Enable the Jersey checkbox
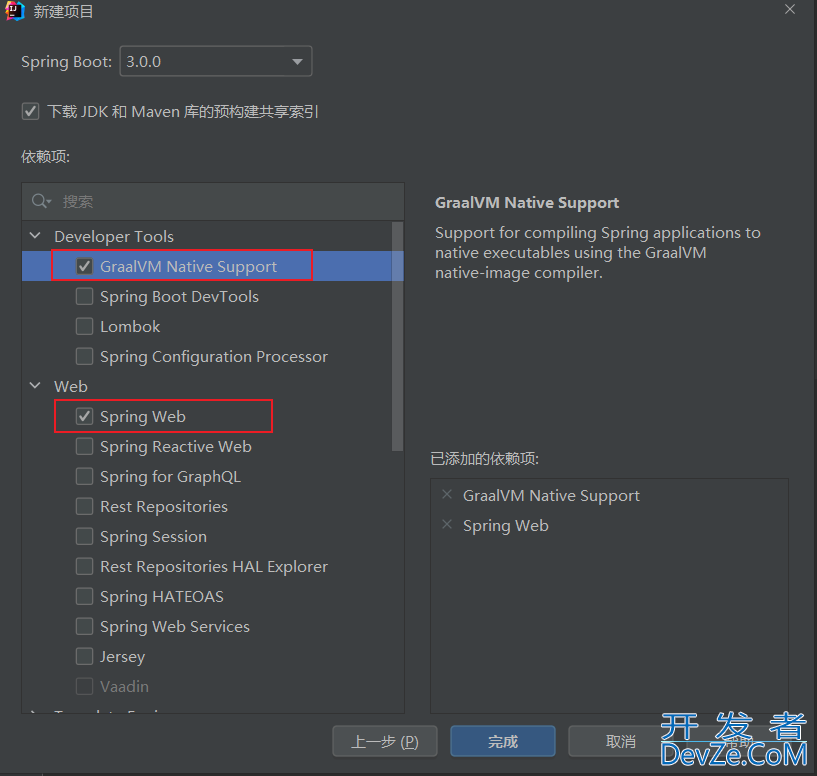This screenshot has width=817, height=776. point(84,656)
